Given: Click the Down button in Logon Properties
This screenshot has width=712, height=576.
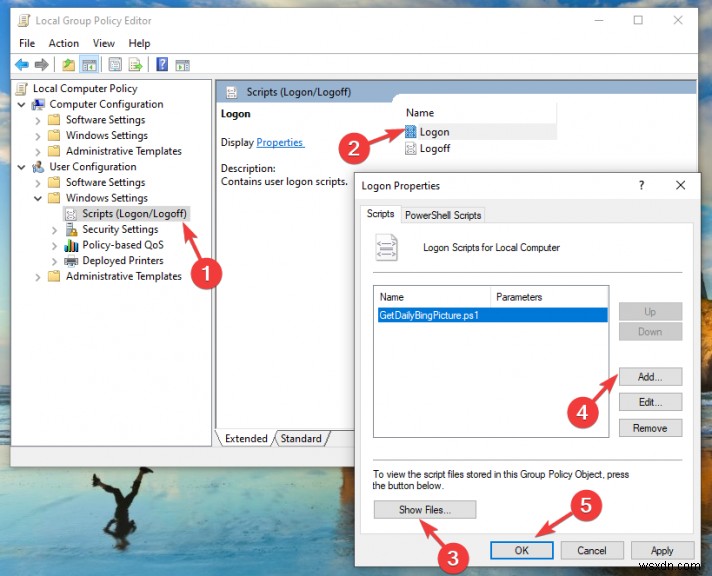Looking at the screenshot, I should click(650, 332).
